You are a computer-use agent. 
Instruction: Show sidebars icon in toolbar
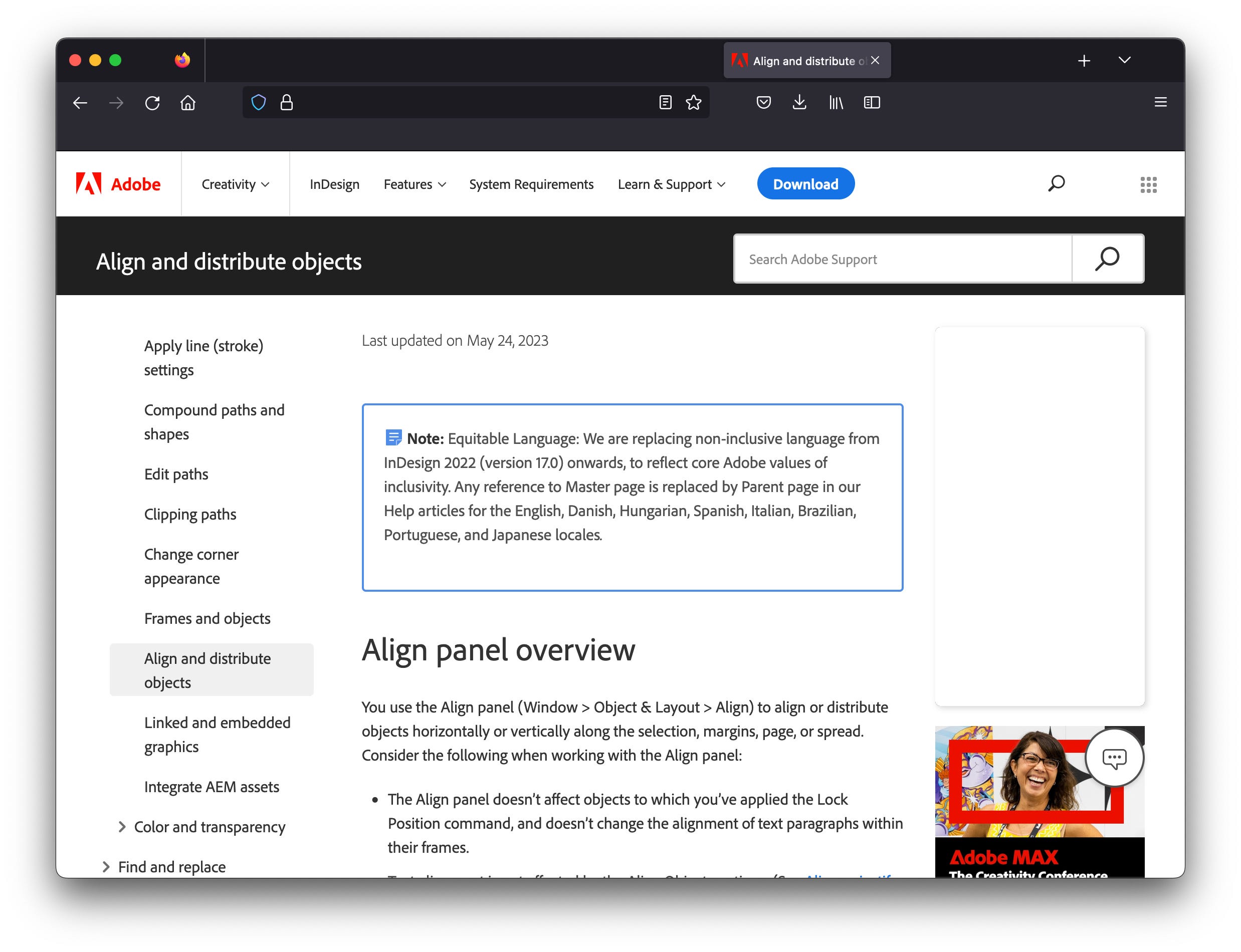872,103
